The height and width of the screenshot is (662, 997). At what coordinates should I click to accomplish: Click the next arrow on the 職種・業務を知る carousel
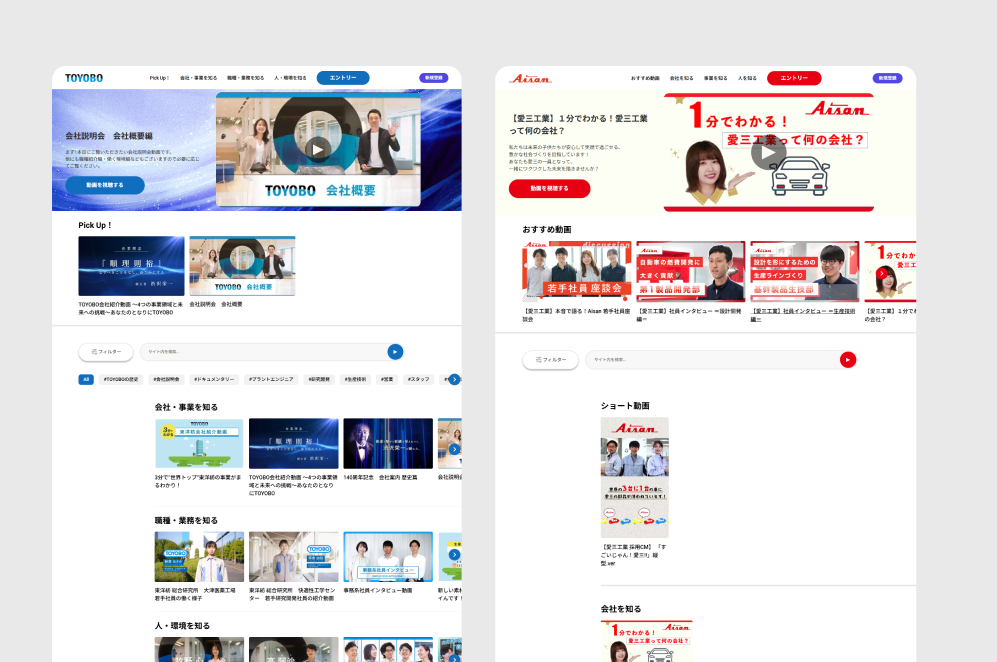(454, 555)
